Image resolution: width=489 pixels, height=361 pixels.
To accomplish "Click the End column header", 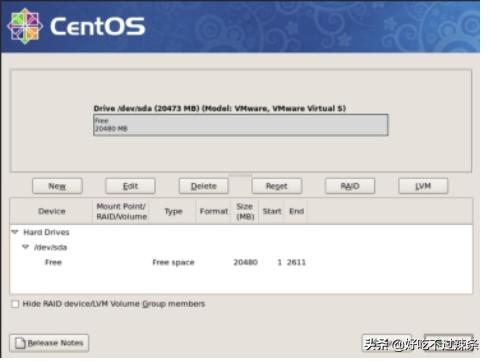I will [x=296, y=211].
